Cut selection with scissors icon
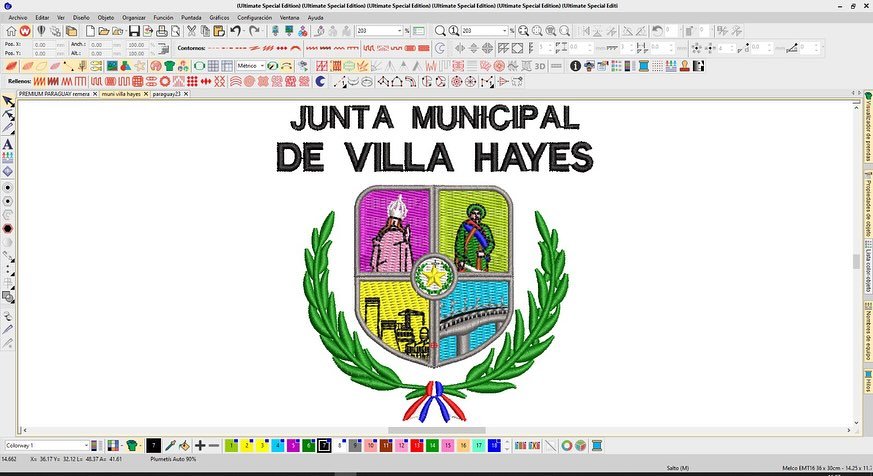 (x=191, y=31)
